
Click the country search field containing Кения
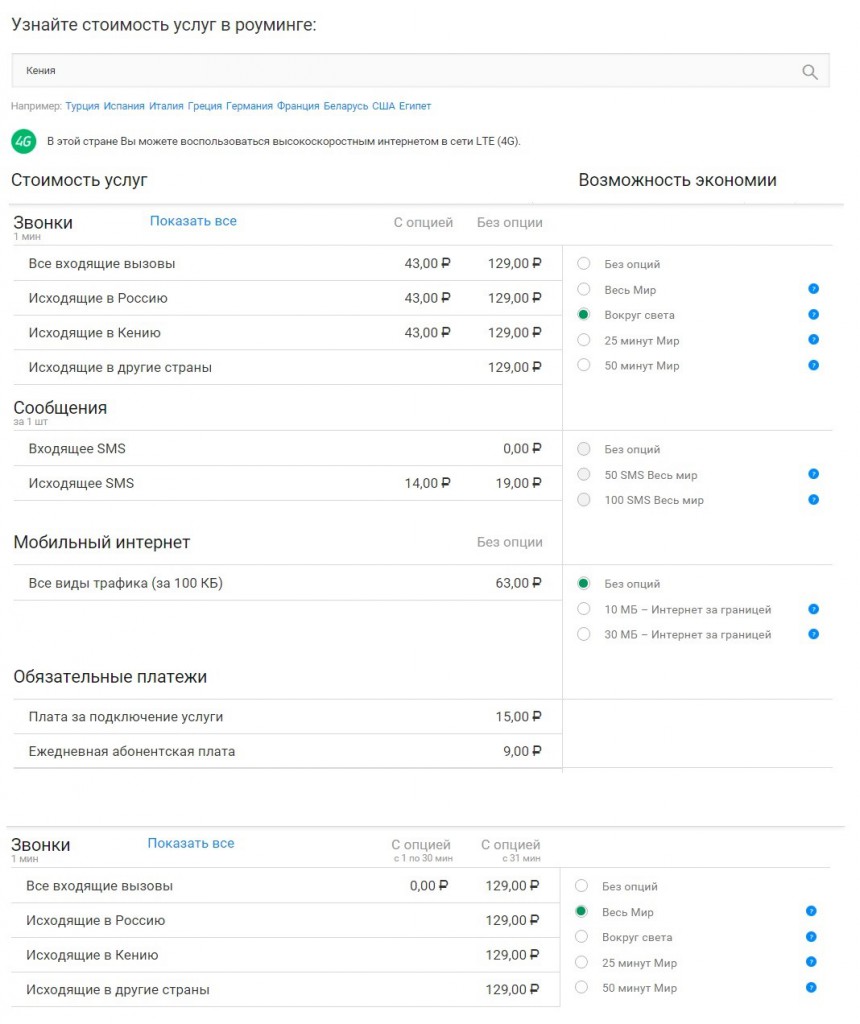pyautogui.click(x=400, y=71)
